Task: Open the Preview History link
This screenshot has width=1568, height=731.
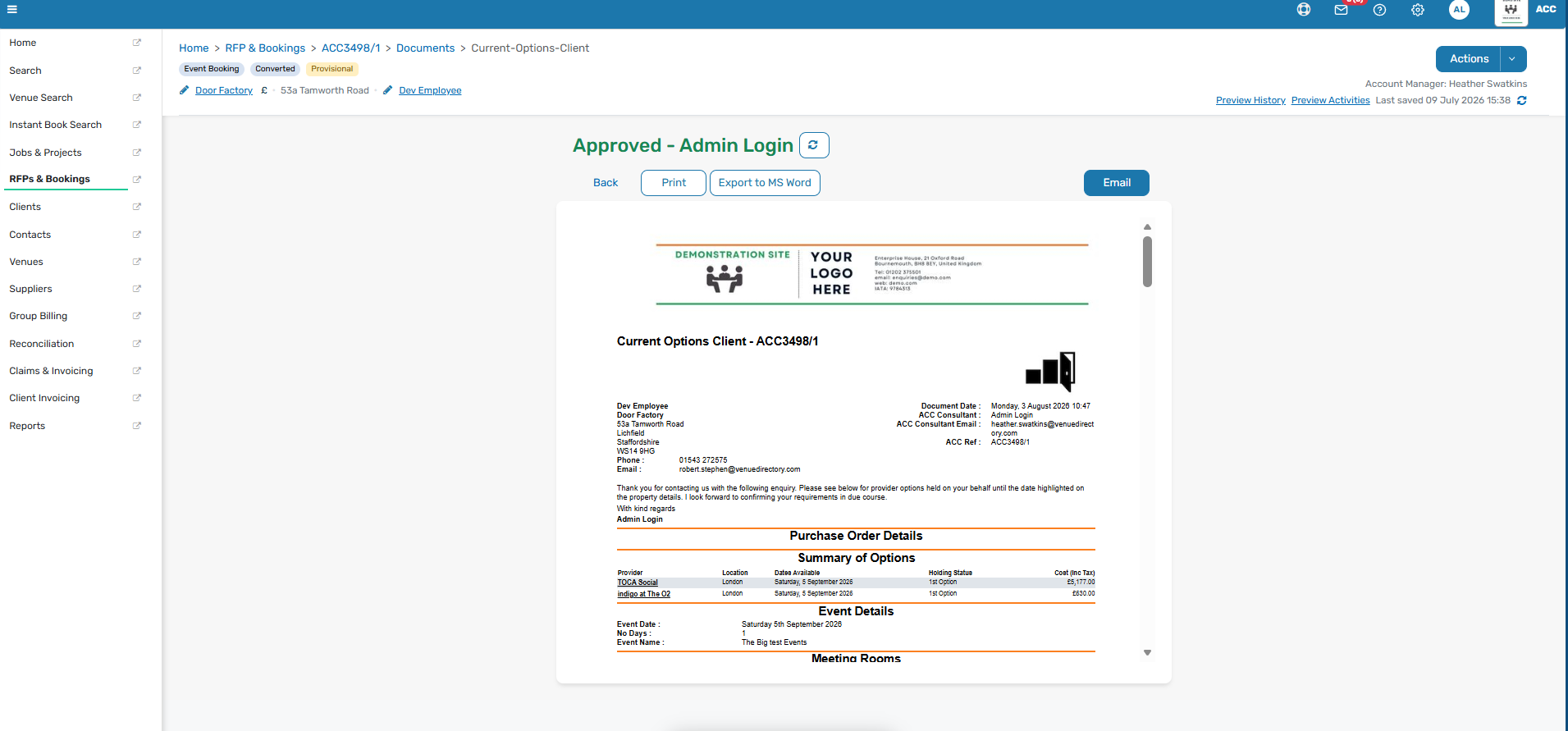Action: click(1250, 100)
